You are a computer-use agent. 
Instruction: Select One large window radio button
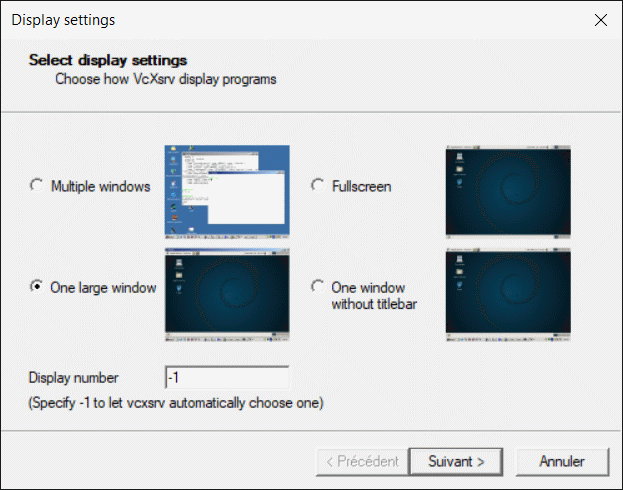37,287
